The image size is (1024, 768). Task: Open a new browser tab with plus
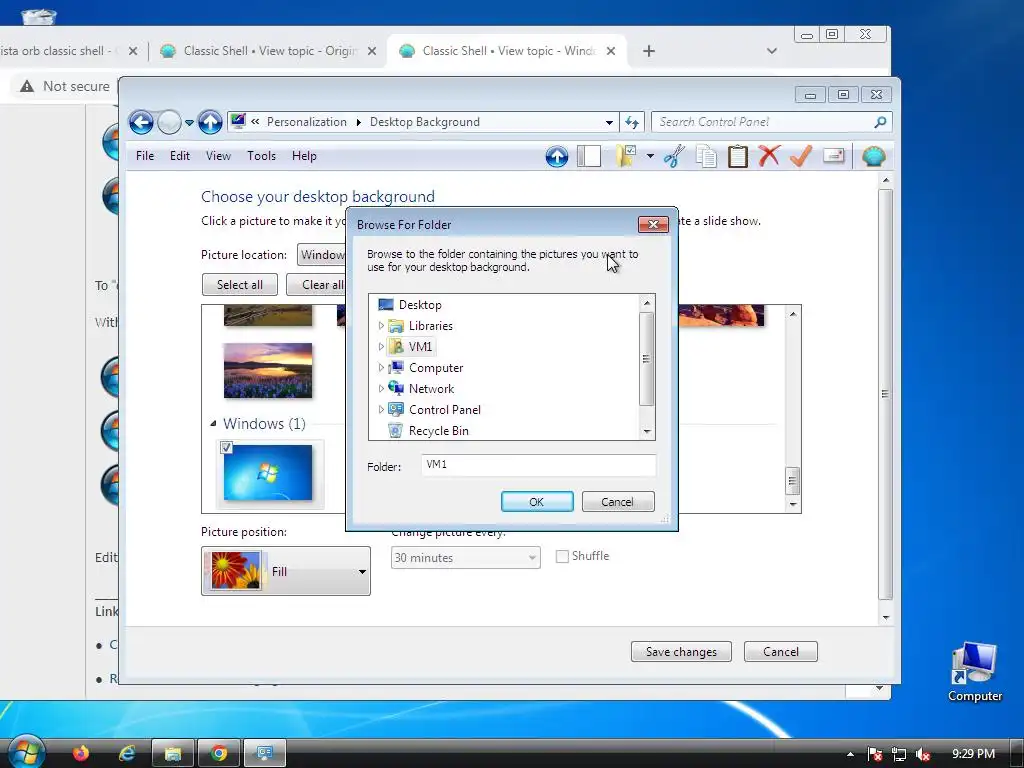point(648,51)
